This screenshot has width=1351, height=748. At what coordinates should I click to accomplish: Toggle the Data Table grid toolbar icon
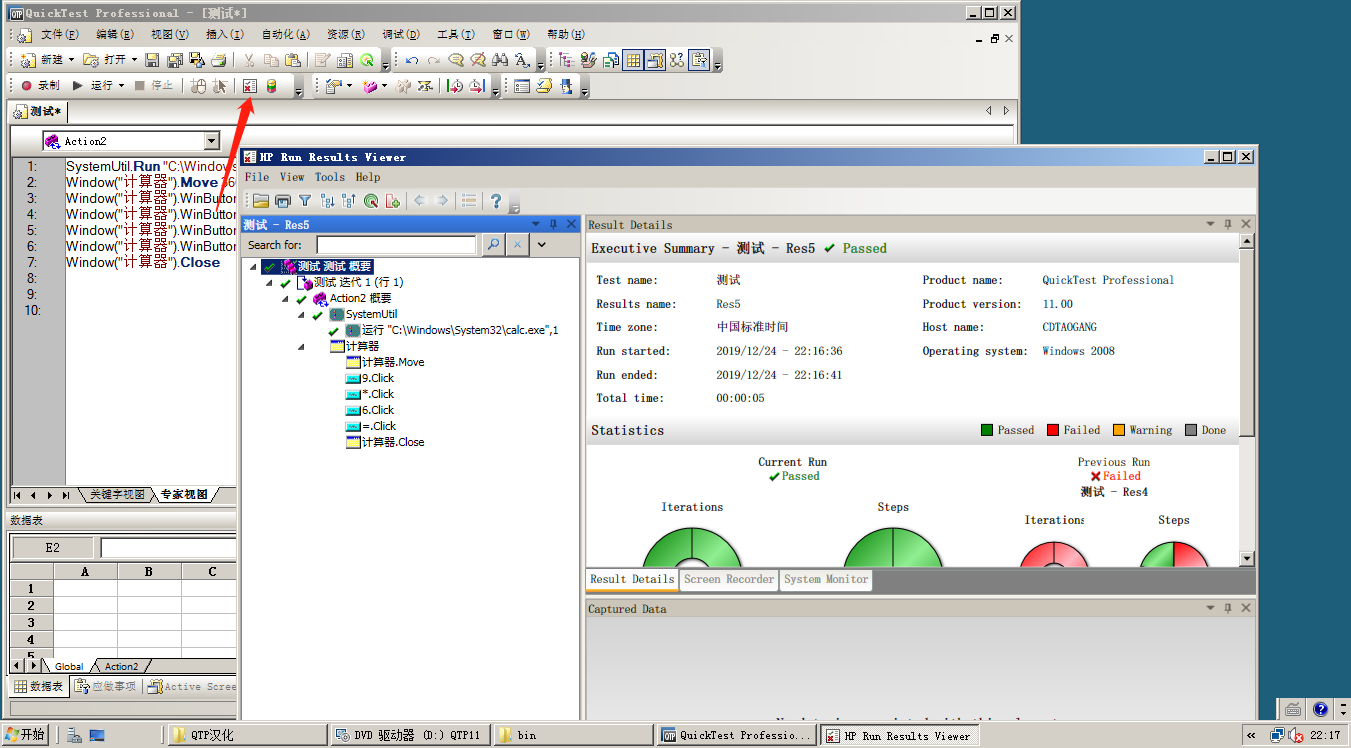[x=632, y=60]
